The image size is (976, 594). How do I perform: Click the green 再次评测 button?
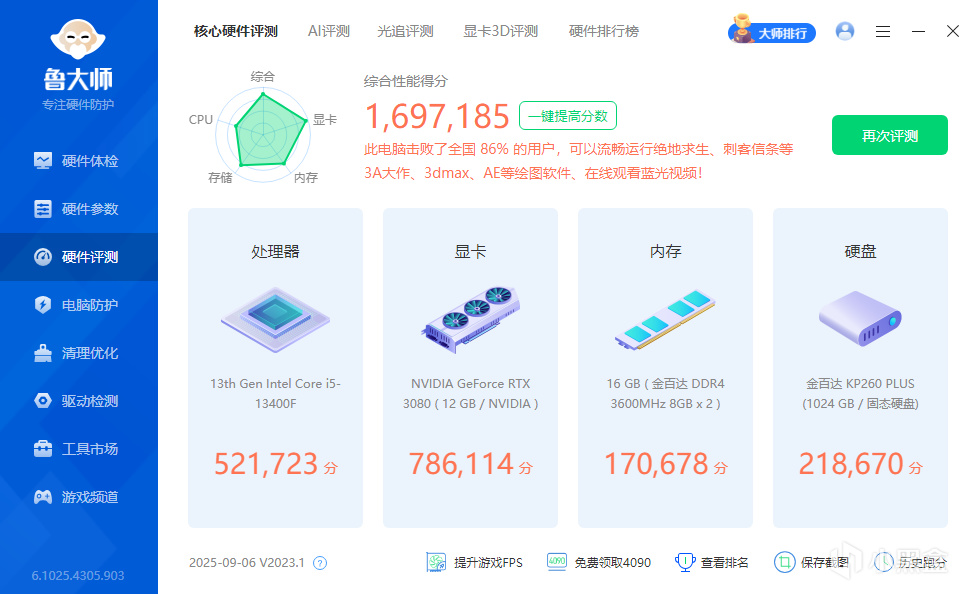click(889, 135)
